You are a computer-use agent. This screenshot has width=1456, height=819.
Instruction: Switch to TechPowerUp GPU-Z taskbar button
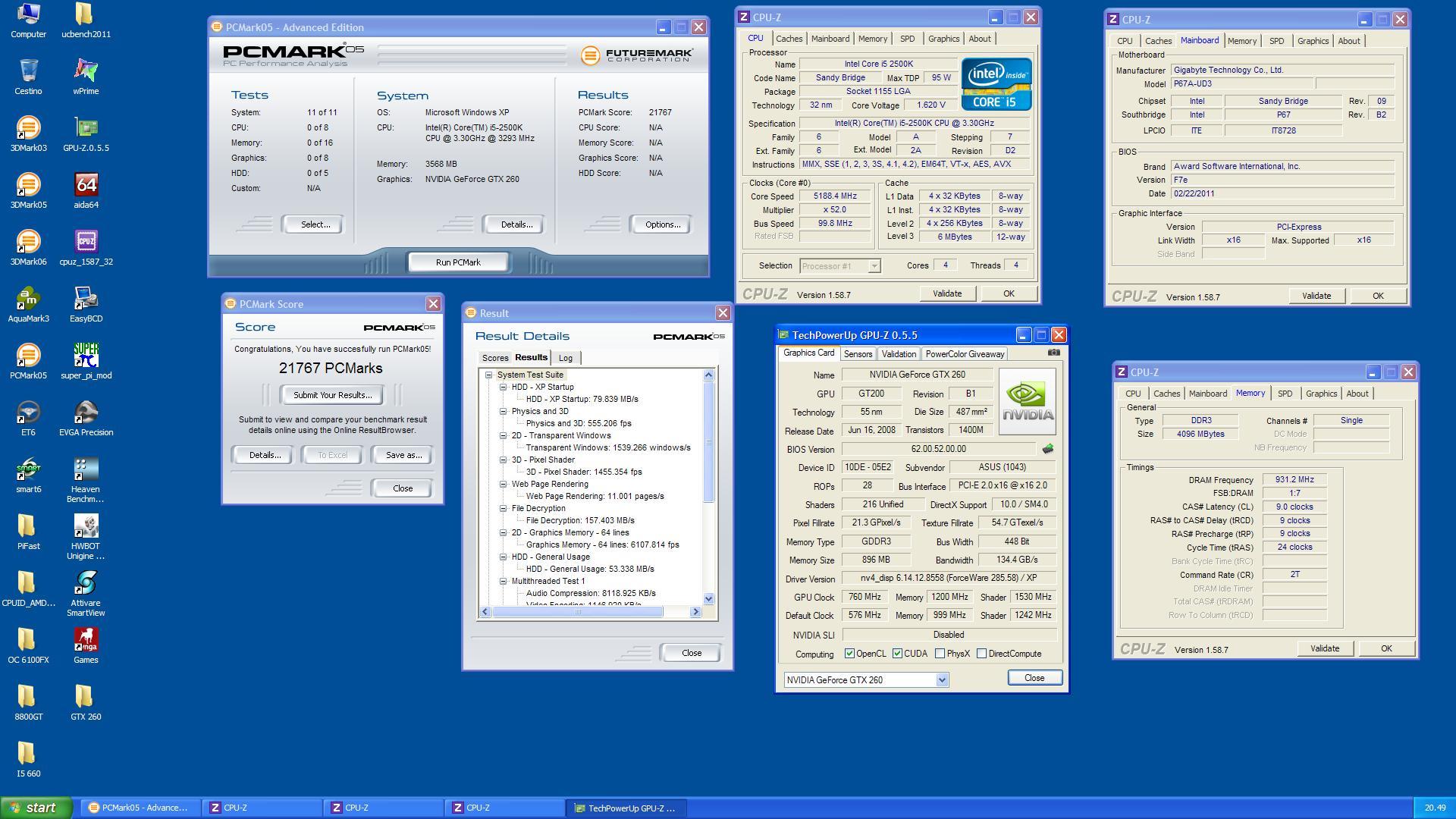(626, 808)
